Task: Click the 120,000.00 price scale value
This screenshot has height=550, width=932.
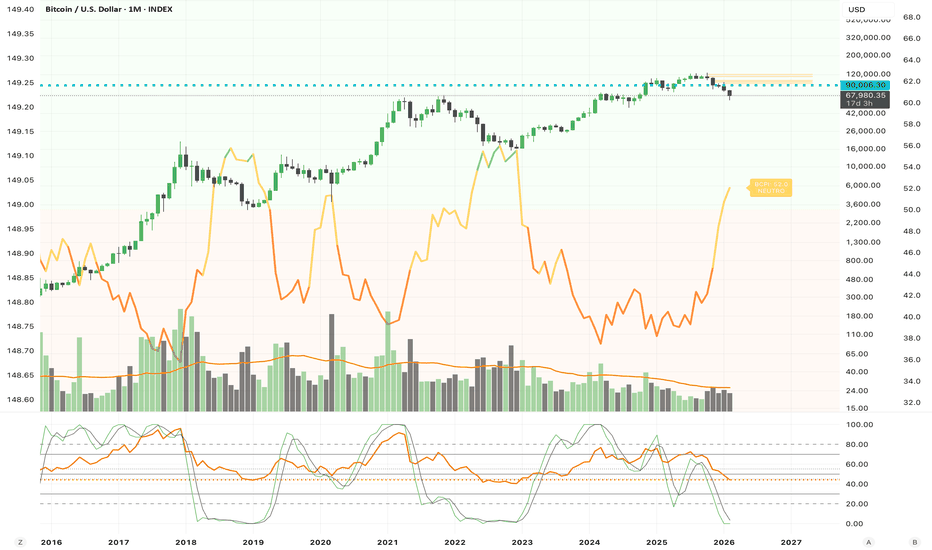Action: [x=868, y=74]
